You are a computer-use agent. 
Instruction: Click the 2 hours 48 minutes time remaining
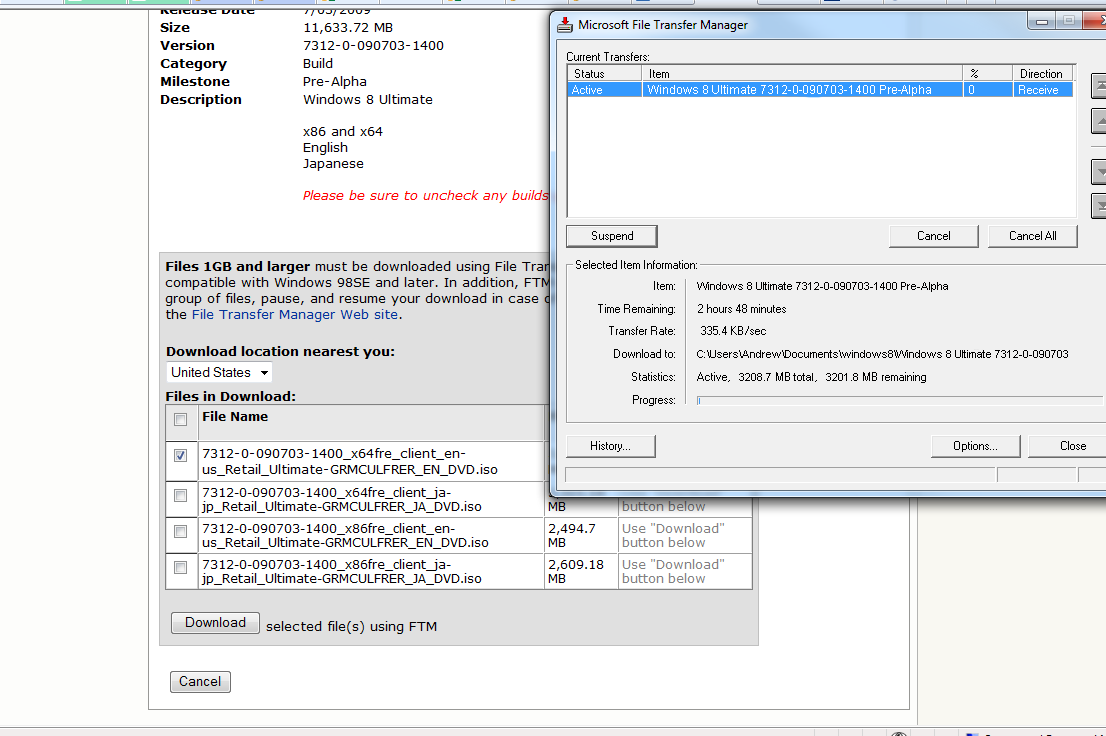point(741,309)
